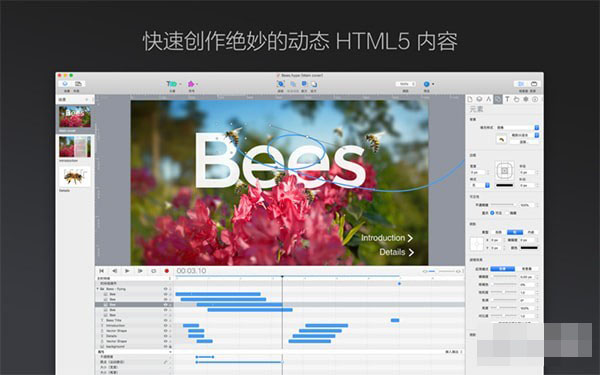600x375 pixels.
Task: Open the Resources library button
Action: coord(534,83)
